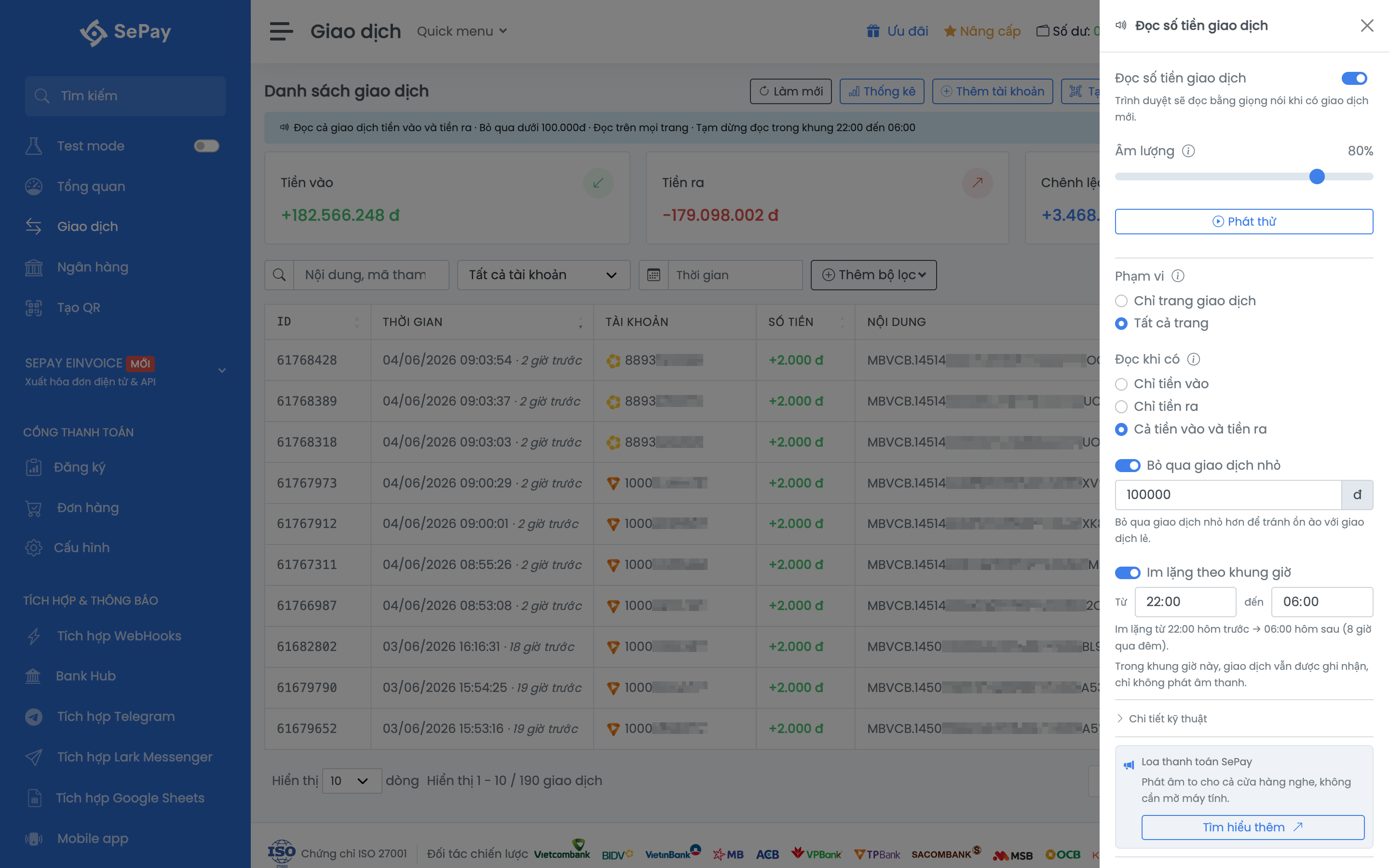Screen dimensions: 1389x868
Task: Click the info icon beside Đọc khi có
Action: tap(1193, 359)
